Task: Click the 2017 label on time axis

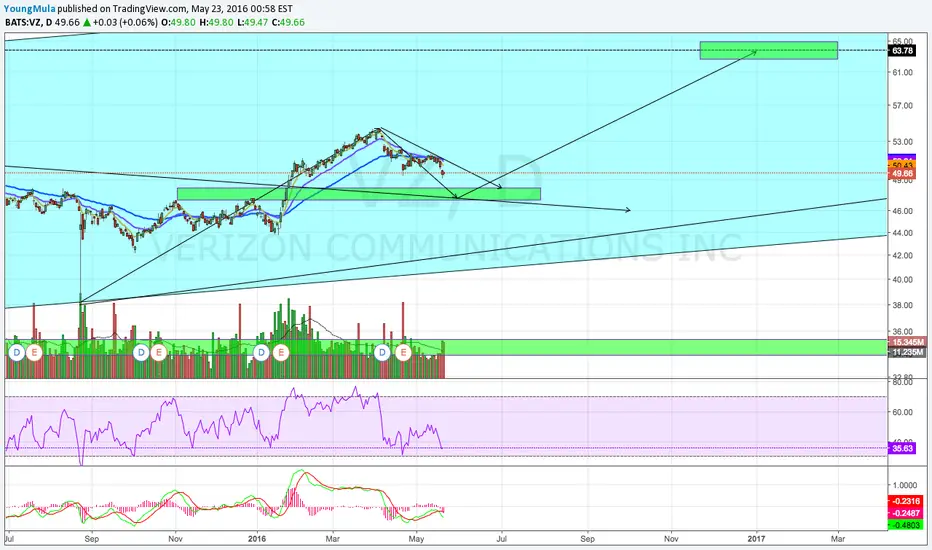Action: [x=756, y=539]
